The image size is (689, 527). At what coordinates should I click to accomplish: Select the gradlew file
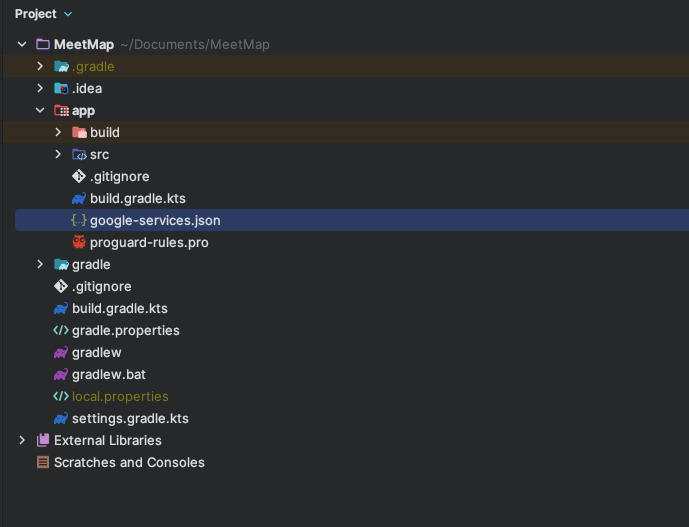pos(96,352)
